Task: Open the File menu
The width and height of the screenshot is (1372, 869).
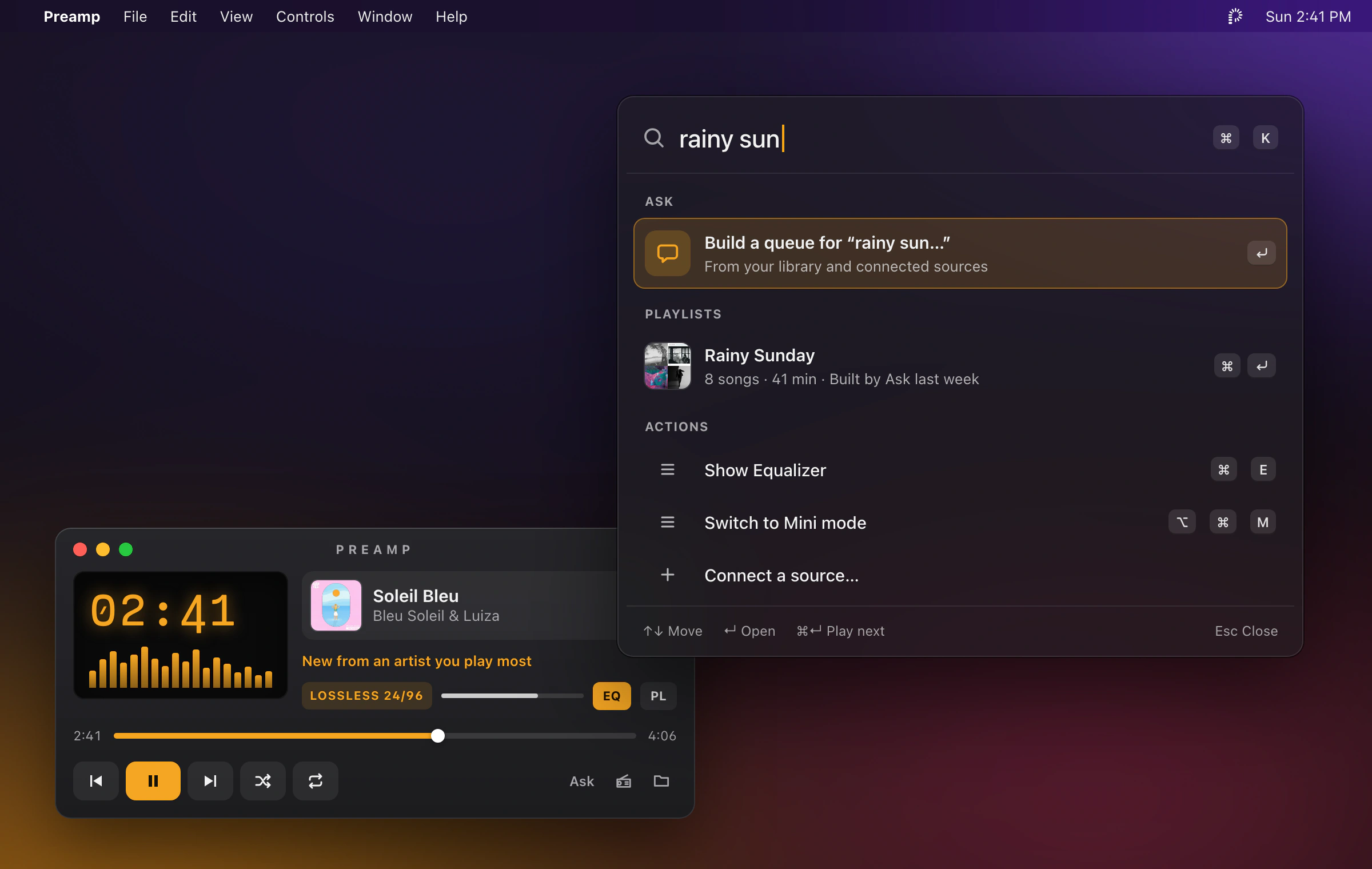Action: [135, 17]
